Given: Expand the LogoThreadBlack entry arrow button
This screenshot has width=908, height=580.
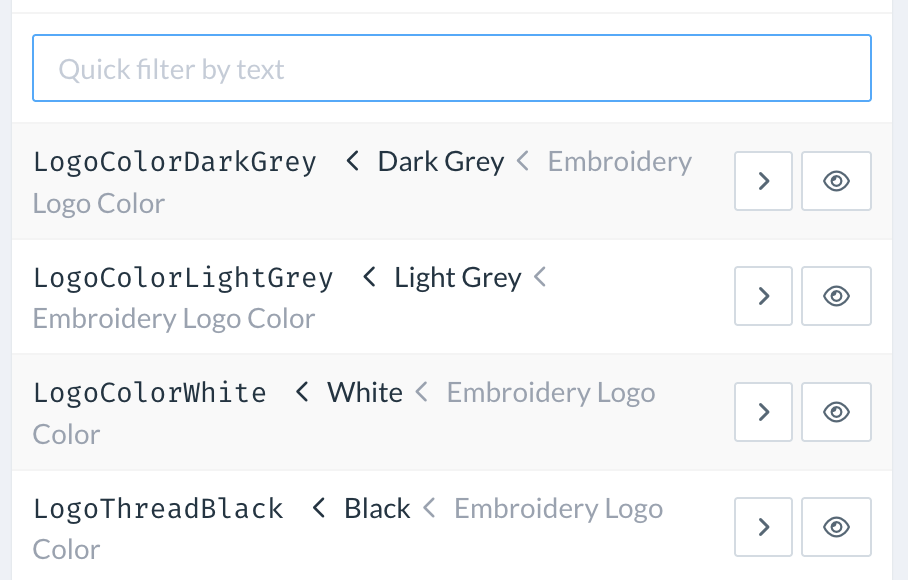Looking at the screenshot, I should click(x=763, y=527).
